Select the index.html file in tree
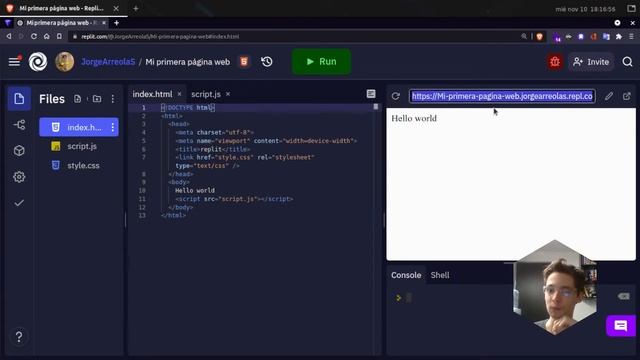Image resolution: width=640 pixels, height=360 pixels. pos(79,127)
